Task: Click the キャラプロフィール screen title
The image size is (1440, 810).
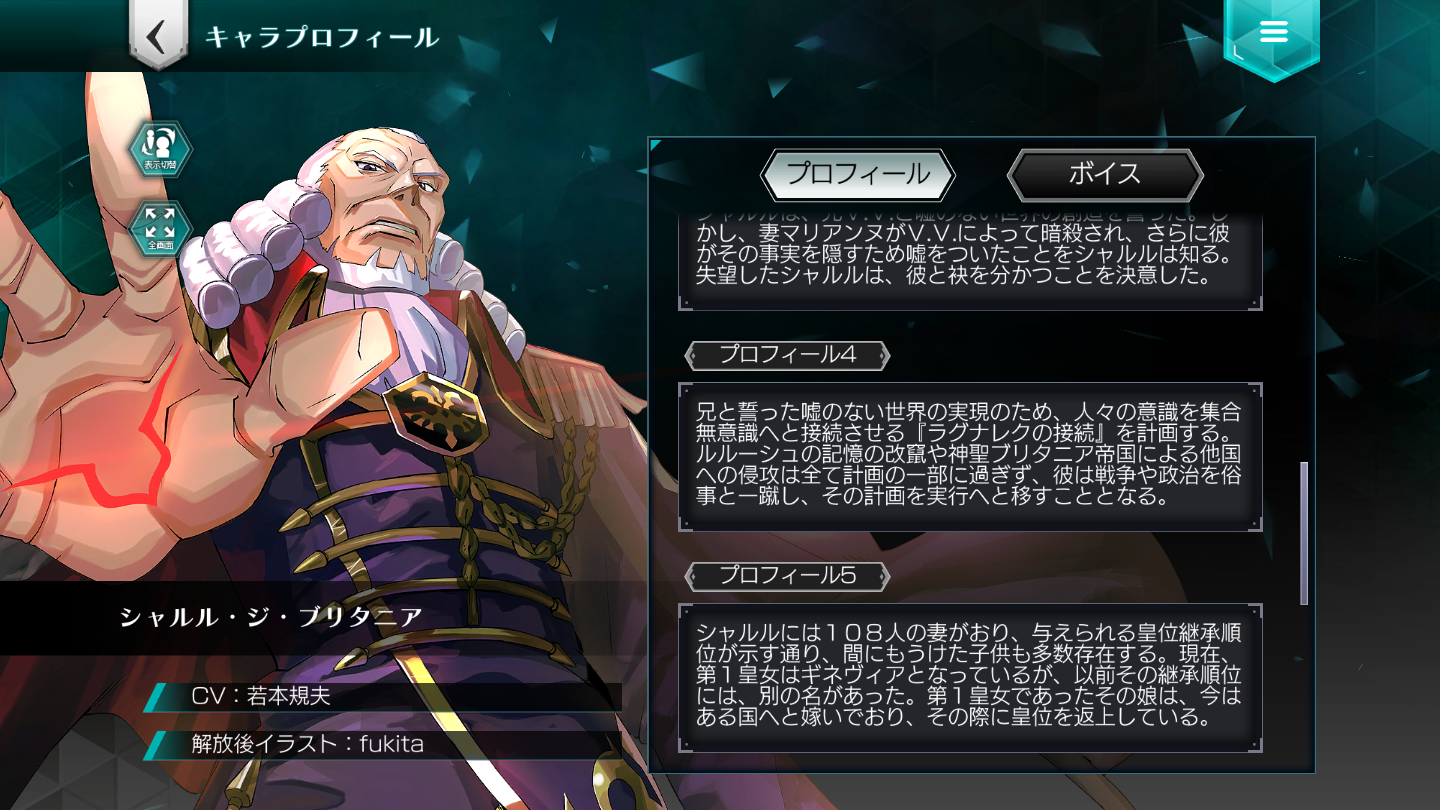Action: click(x=322, y=38)
